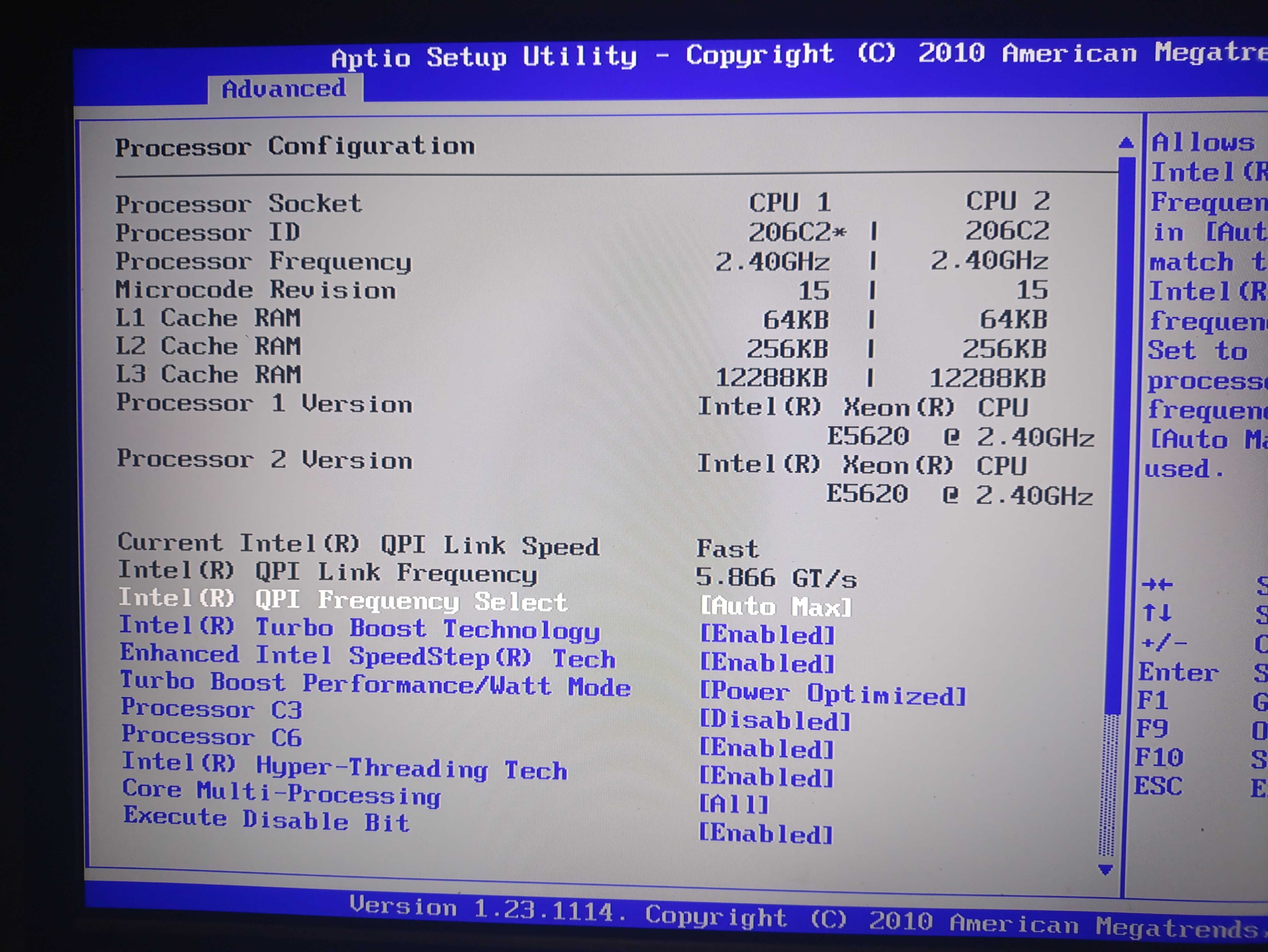Viewport: 1268px width, 952px height.
Task: Select the Processor C3 label
Action: coord(211,709)
